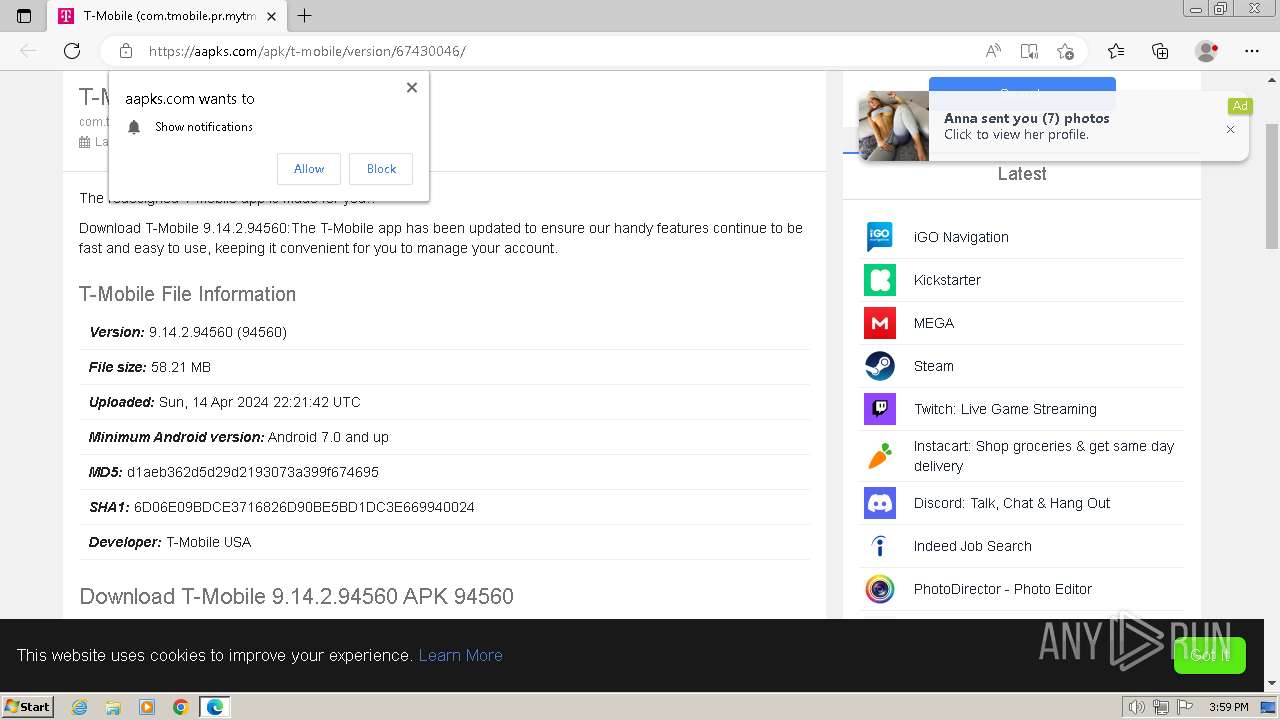Open the Indeed Job Search icon

point(880,546)
